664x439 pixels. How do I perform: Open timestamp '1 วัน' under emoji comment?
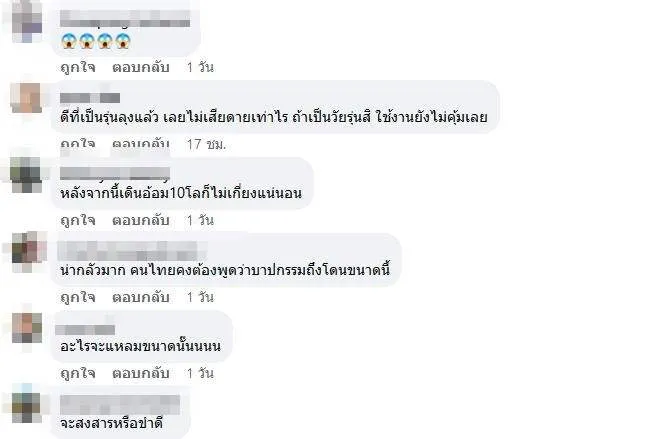[200, 67]
